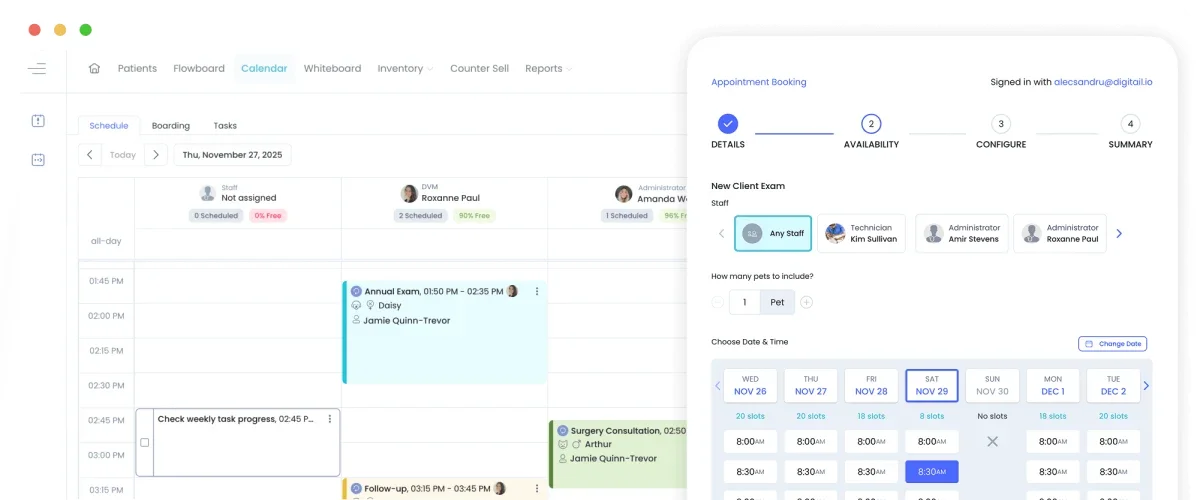Image resolution: width=1200 pixels, height=500 pixels.
Task: Pick the 8:00 AM slot under FRI NOV 28
Action: pos(871,441)
